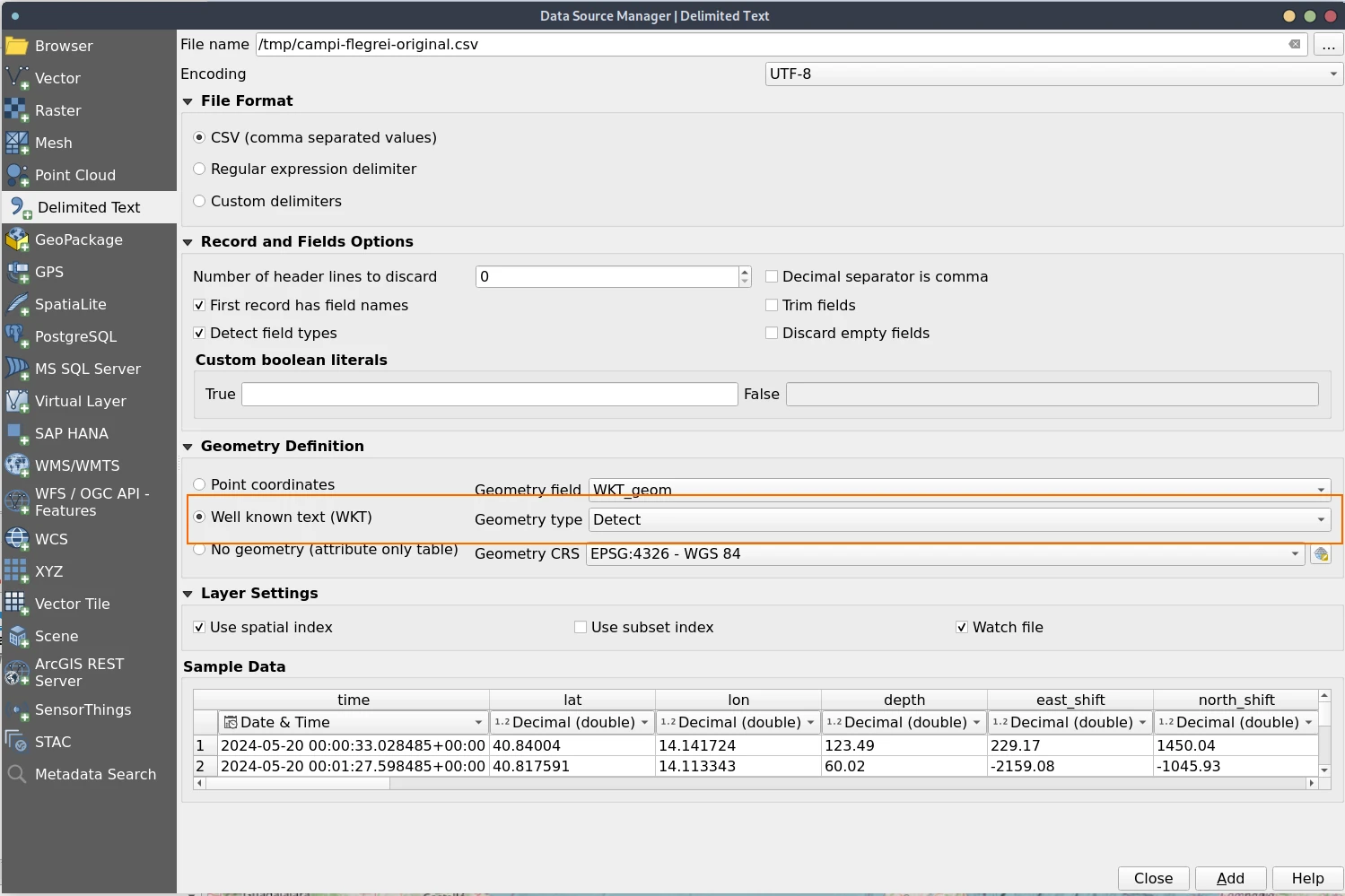1345x896 pixels.
Task: Click the Select CRS icon button
Action: pyautogui.click(x=1321, y=554)
